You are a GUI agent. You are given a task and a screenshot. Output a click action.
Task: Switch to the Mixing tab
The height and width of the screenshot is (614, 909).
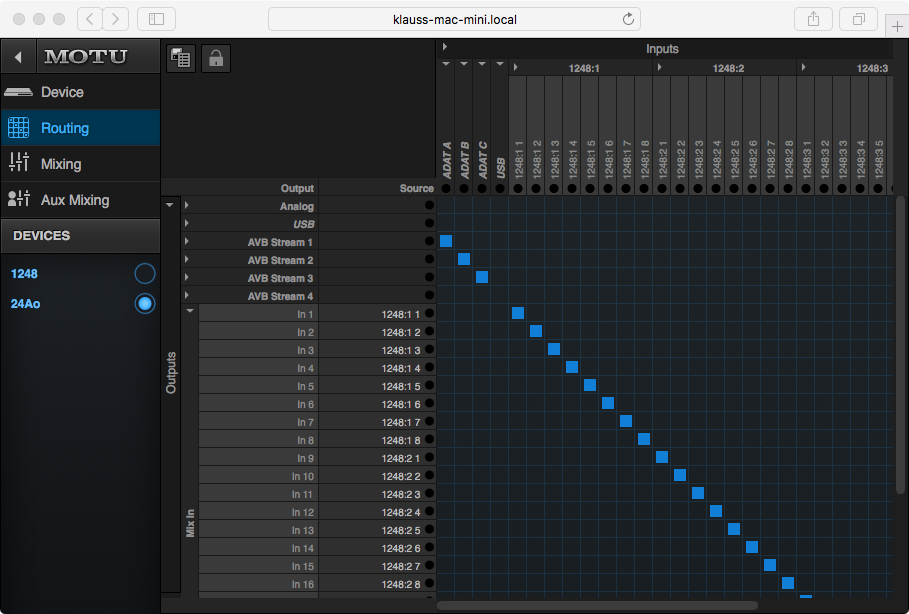(x=81, y=164)
